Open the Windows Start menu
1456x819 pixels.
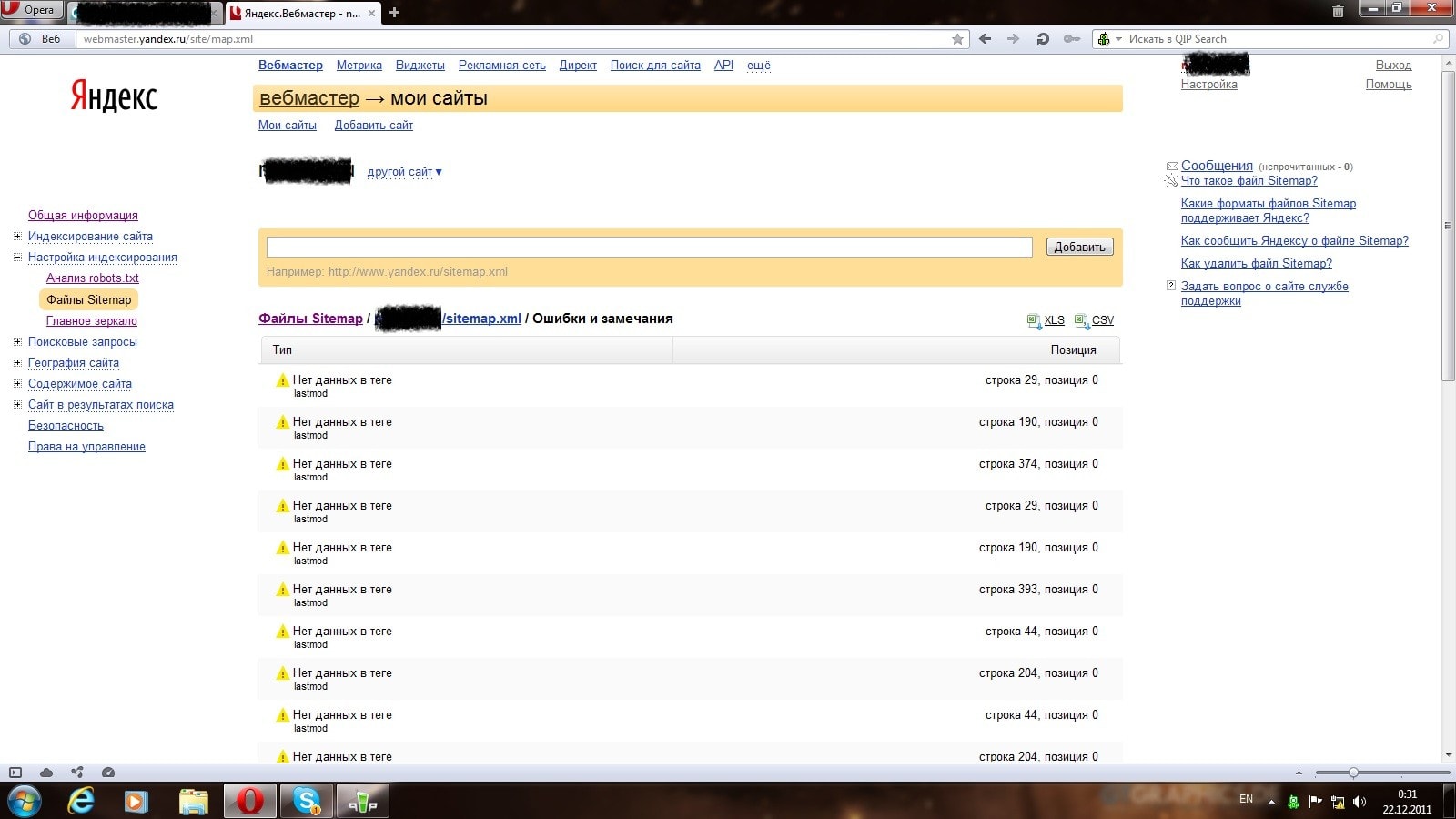[x=24, y=801]
